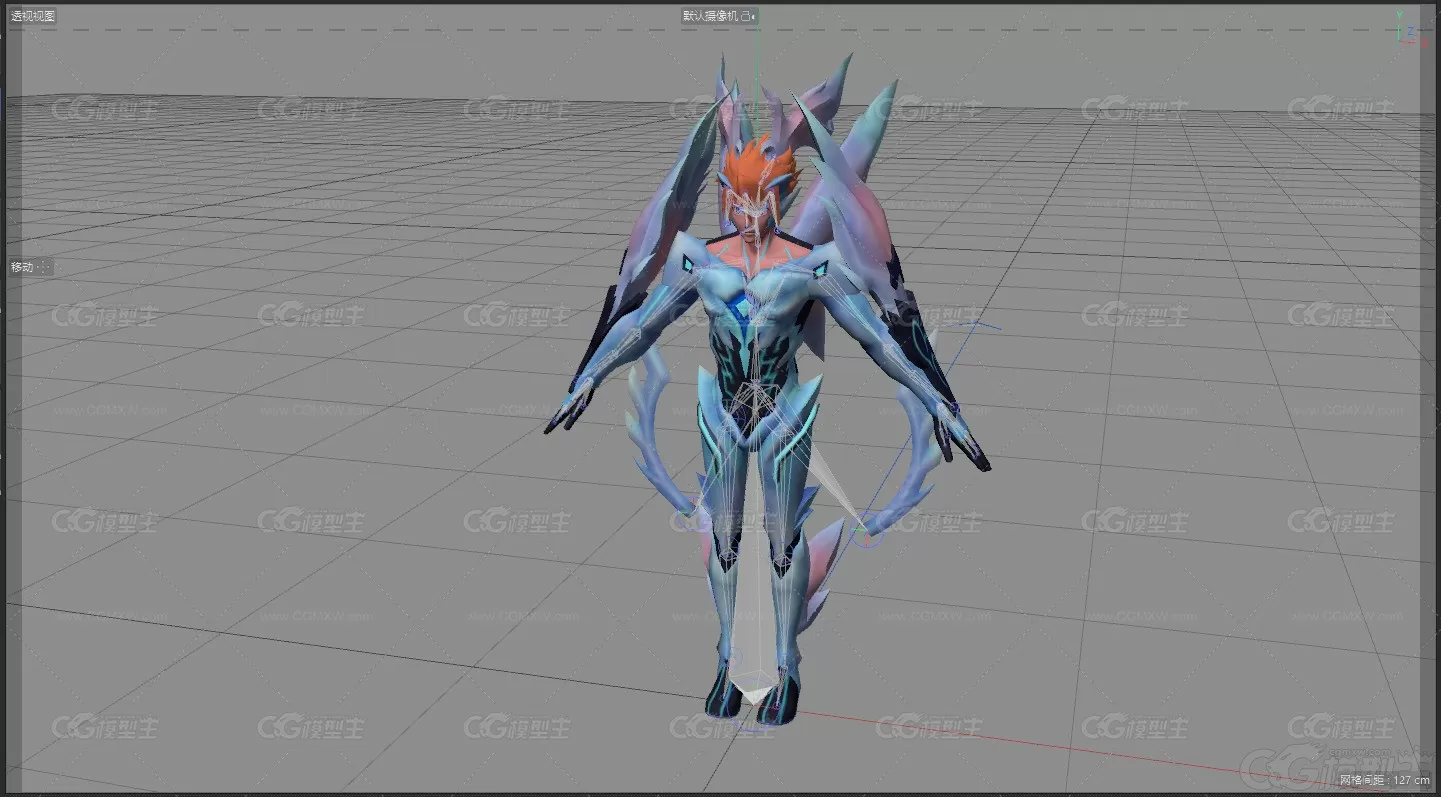The height and width of the screenshot is (797, 1441).
Task: Click the XYZ axis orientation gizmo
Action: point(1411,28)
